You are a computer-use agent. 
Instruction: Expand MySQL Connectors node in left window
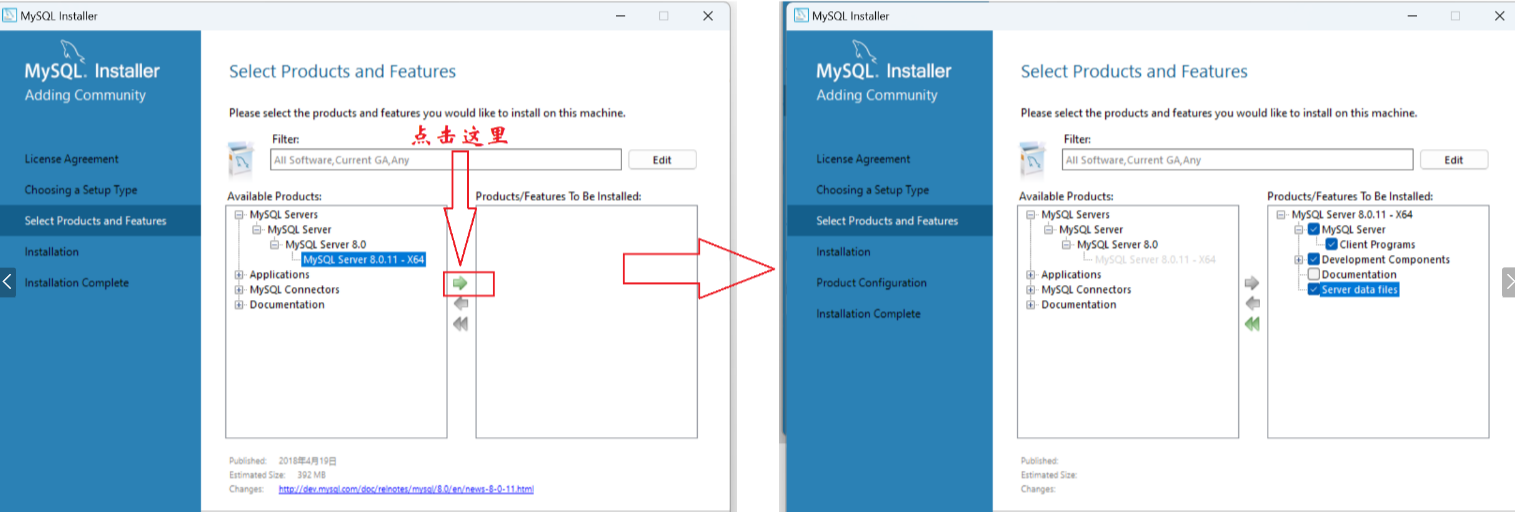240,290
